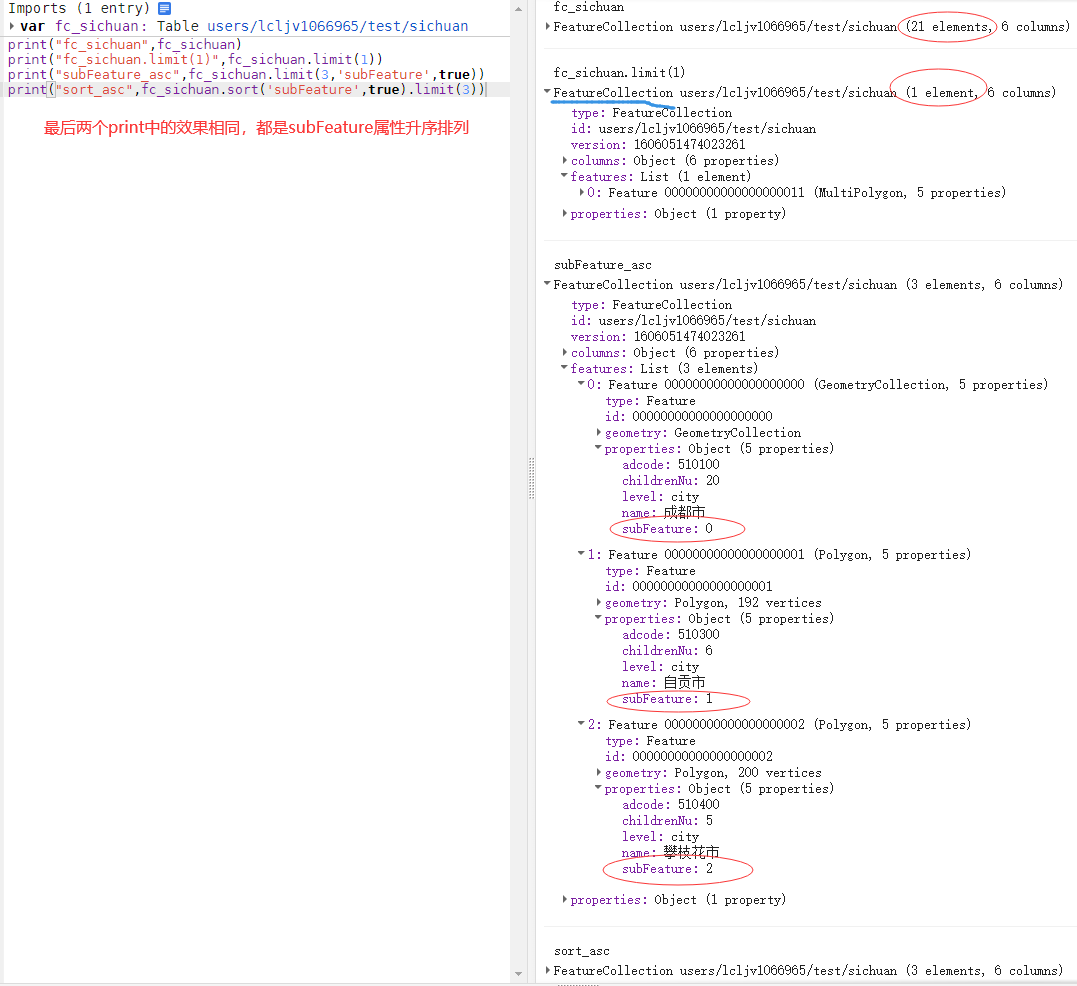Expand the sort_asc FeatureCollection output
The image size is (1077, 986).
(547, 971)
